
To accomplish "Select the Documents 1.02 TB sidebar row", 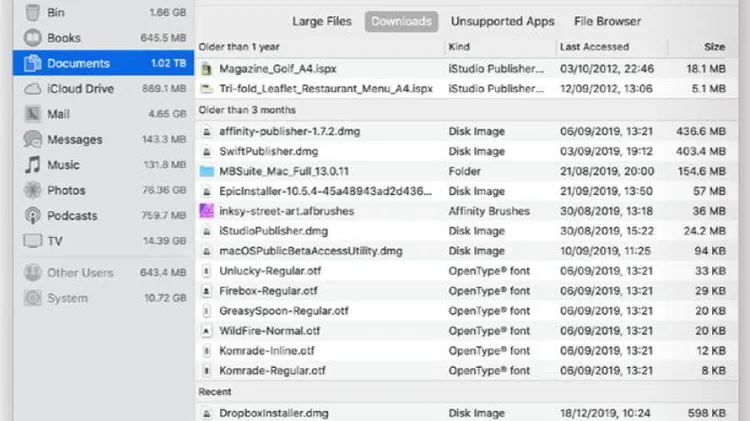I will (103, 63).
